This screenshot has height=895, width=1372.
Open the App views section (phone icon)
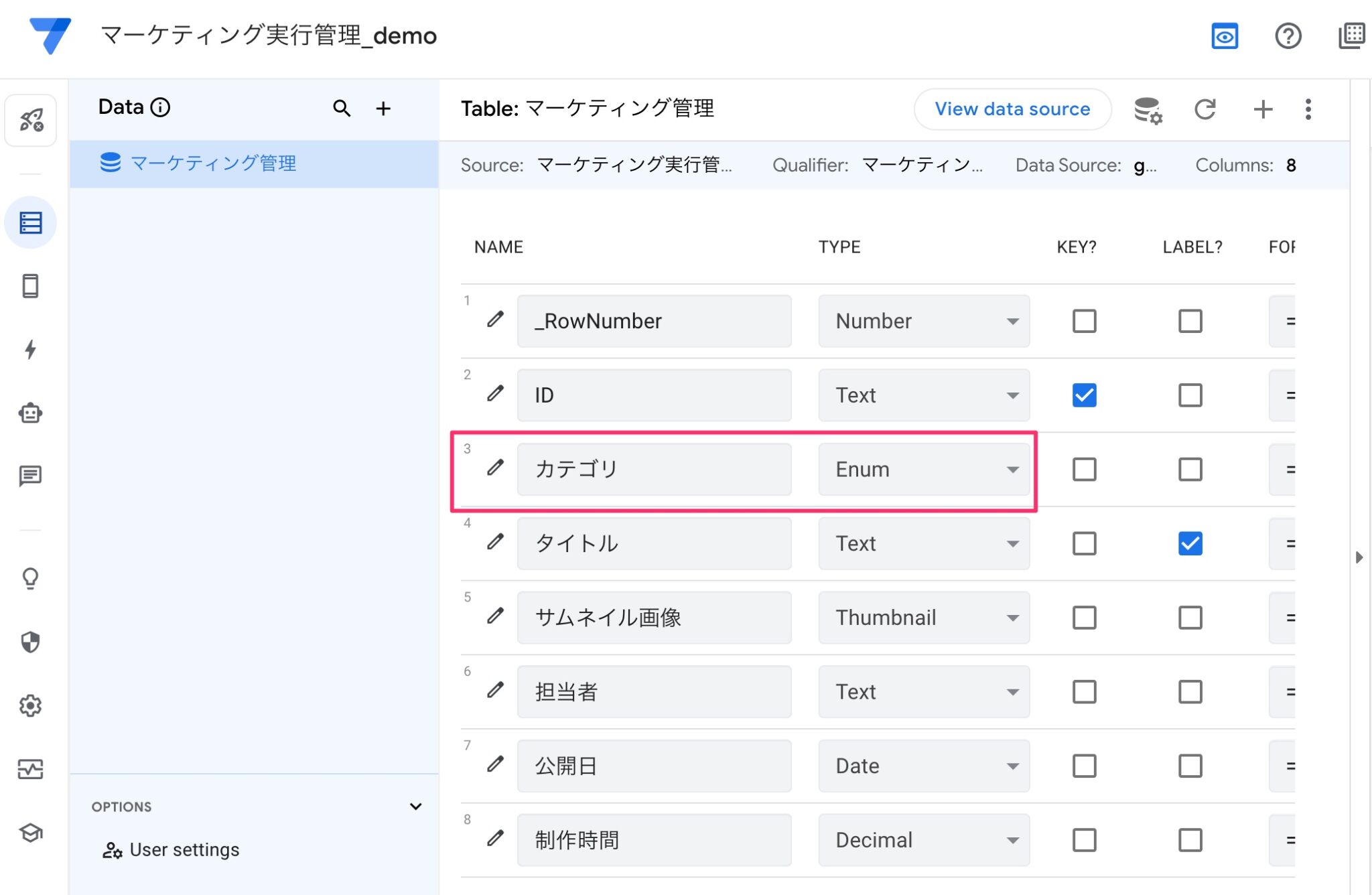click(31, 285)
